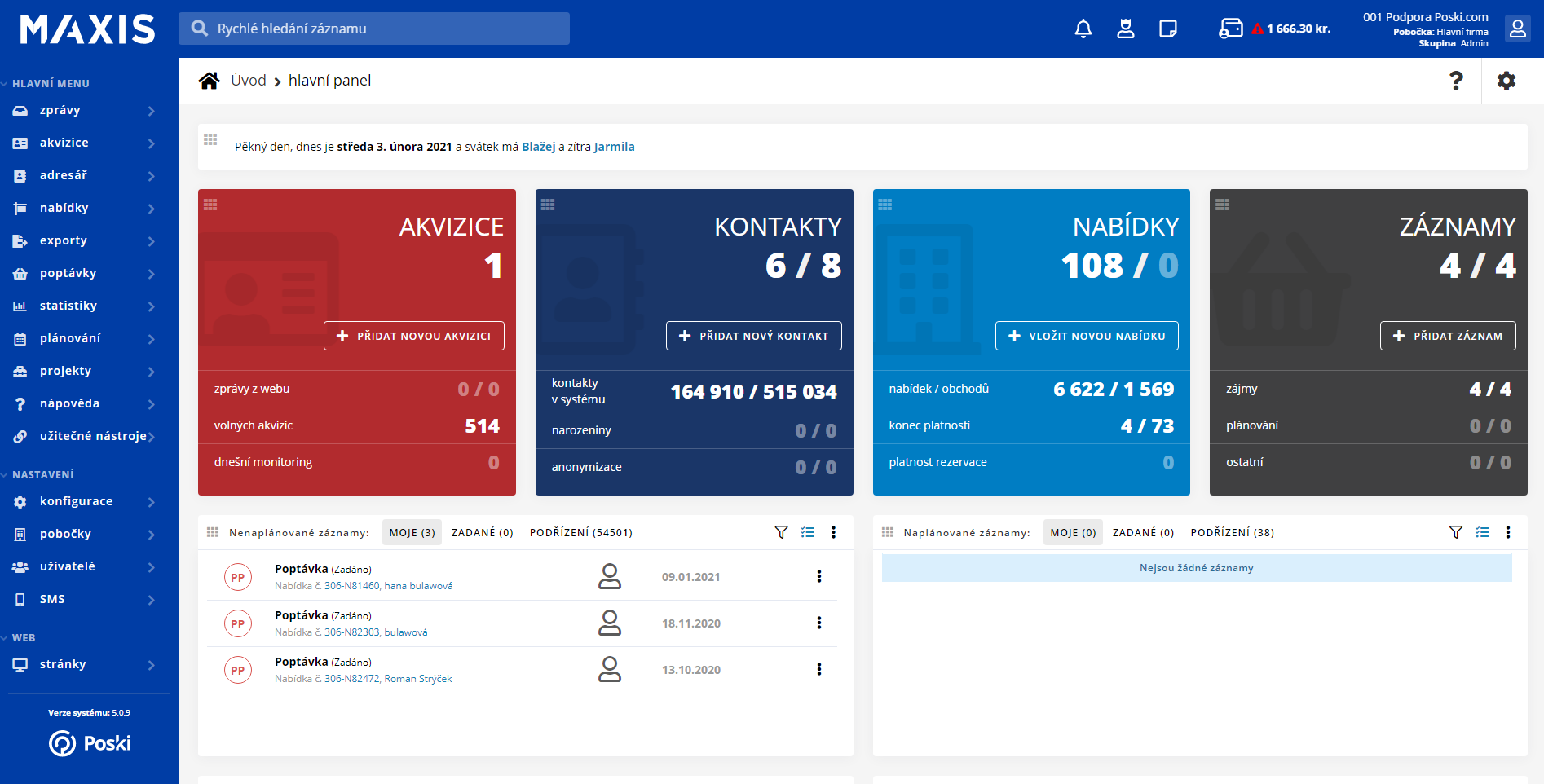Click the Úvod breadcrumb

249,81
